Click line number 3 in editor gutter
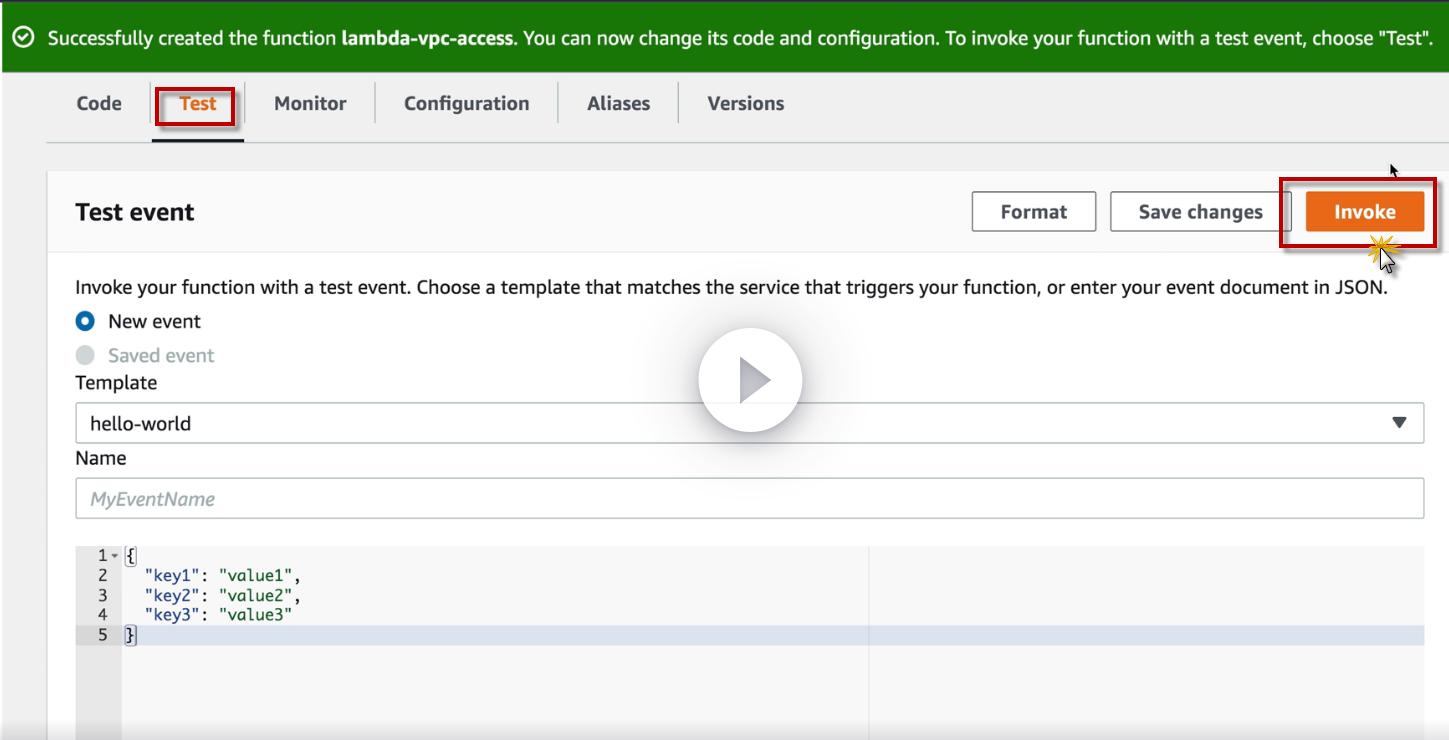This screenshot has width=1449, height=740. pos(102,595)
